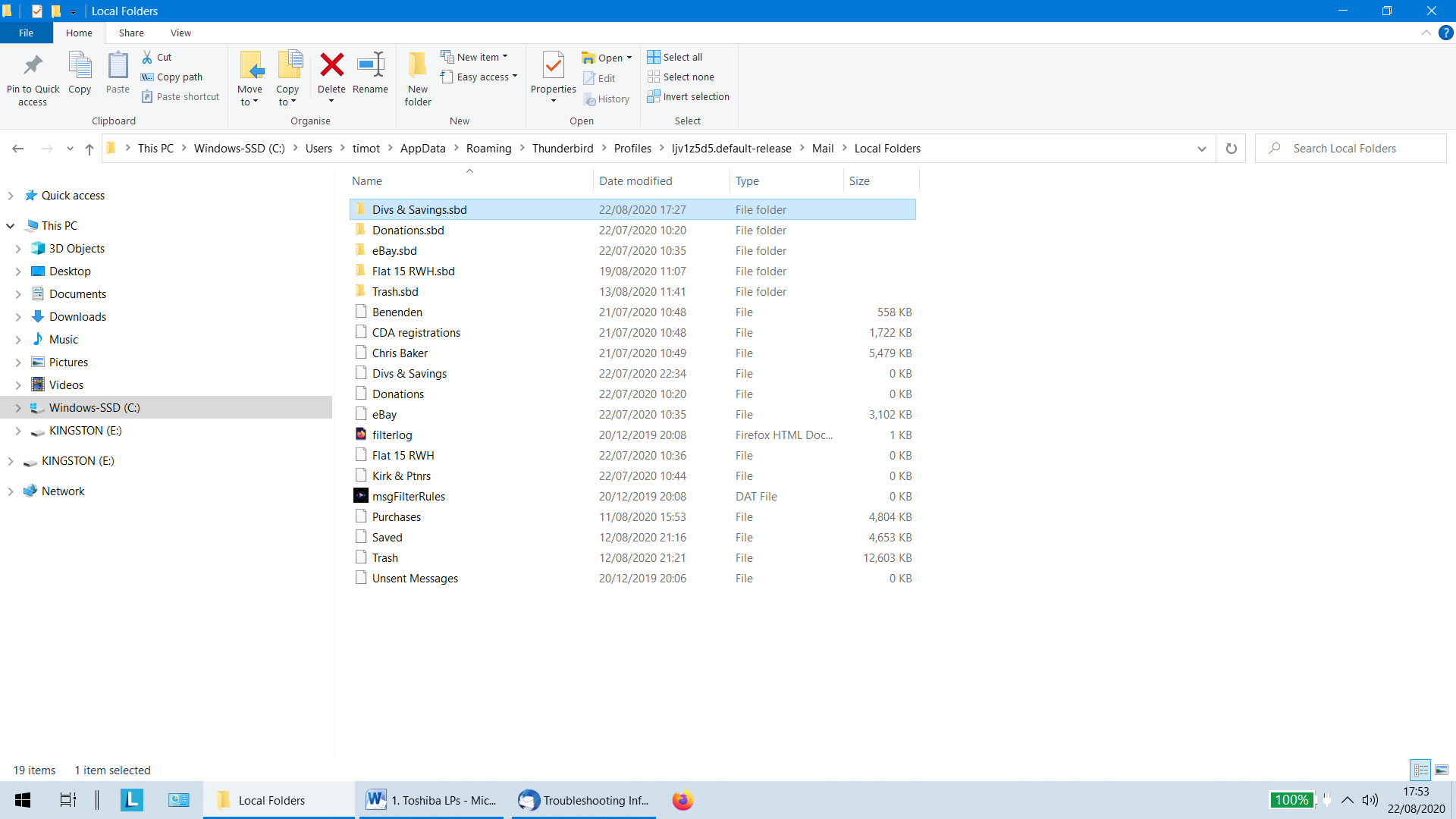
Task: Go back with Back arrow
Action: point(18,149)
